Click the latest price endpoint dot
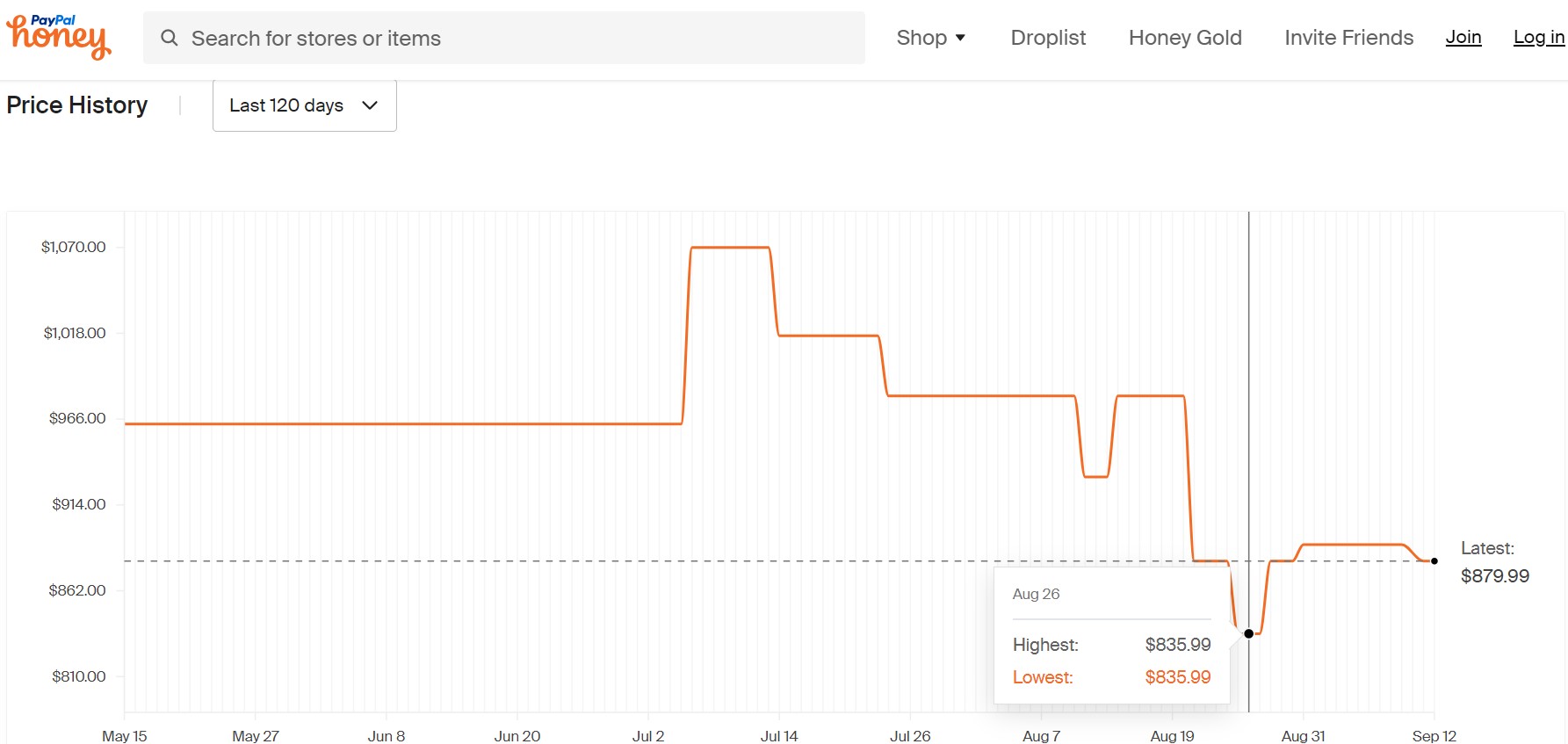This screenshot has height=744, width=1568. pos(1434,561)
